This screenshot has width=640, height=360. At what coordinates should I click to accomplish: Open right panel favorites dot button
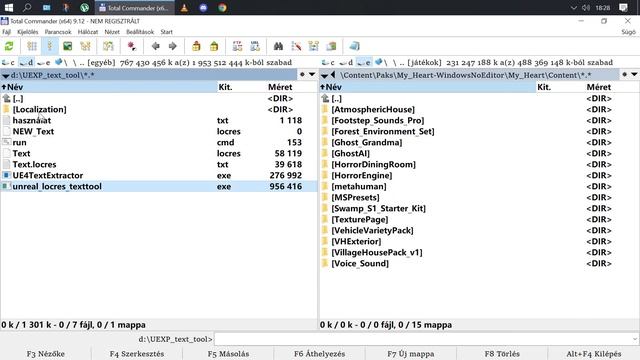624,75
